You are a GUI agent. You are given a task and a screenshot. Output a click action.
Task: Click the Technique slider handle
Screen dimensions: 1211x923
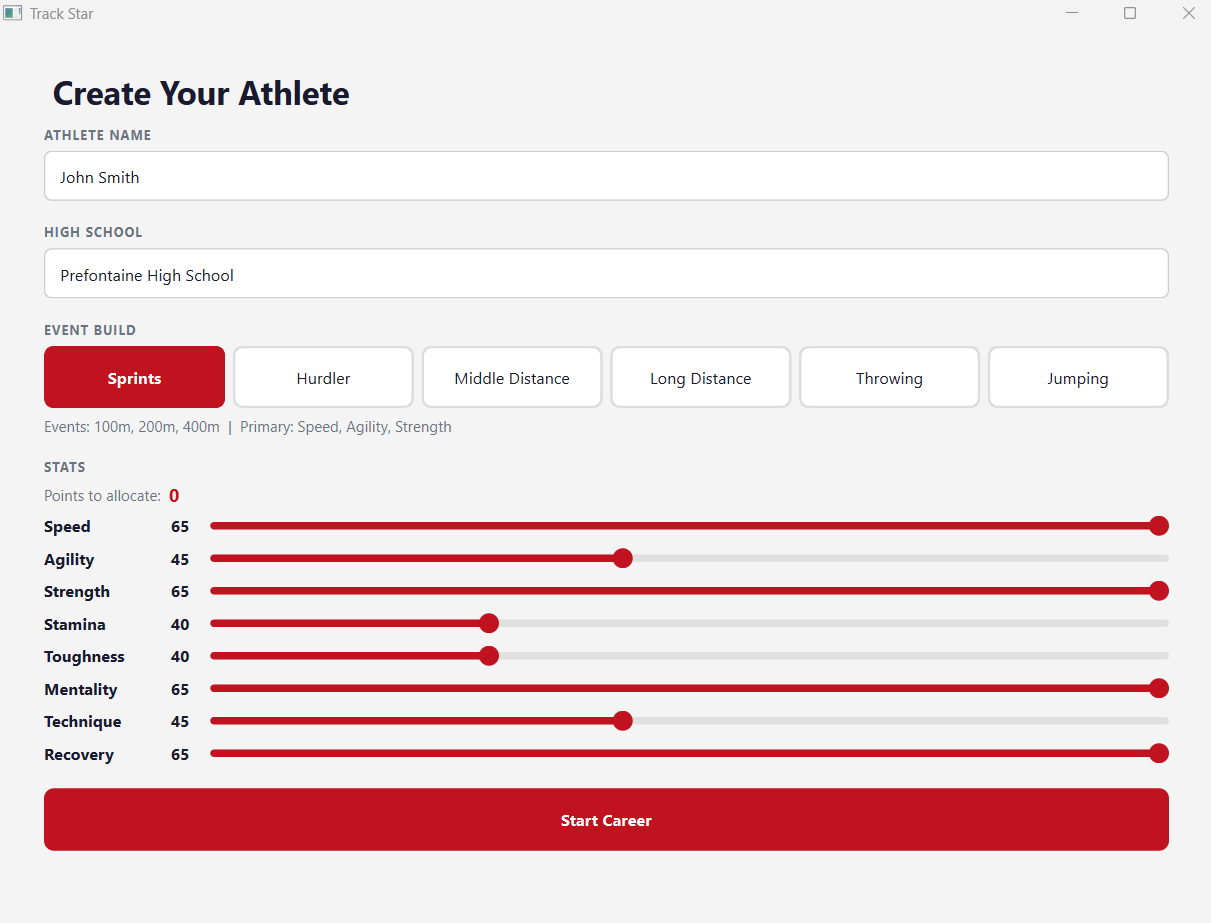622,721
